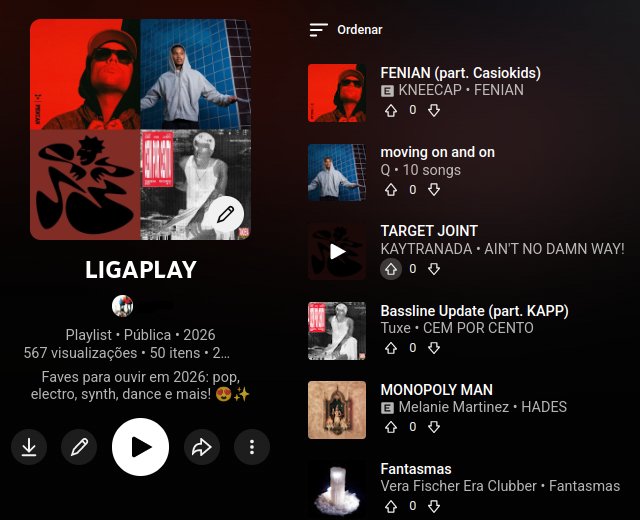Upvote FENIAN (part. Casiokids)
This screenshot has height=520, width=640.
tap(391, 111)
